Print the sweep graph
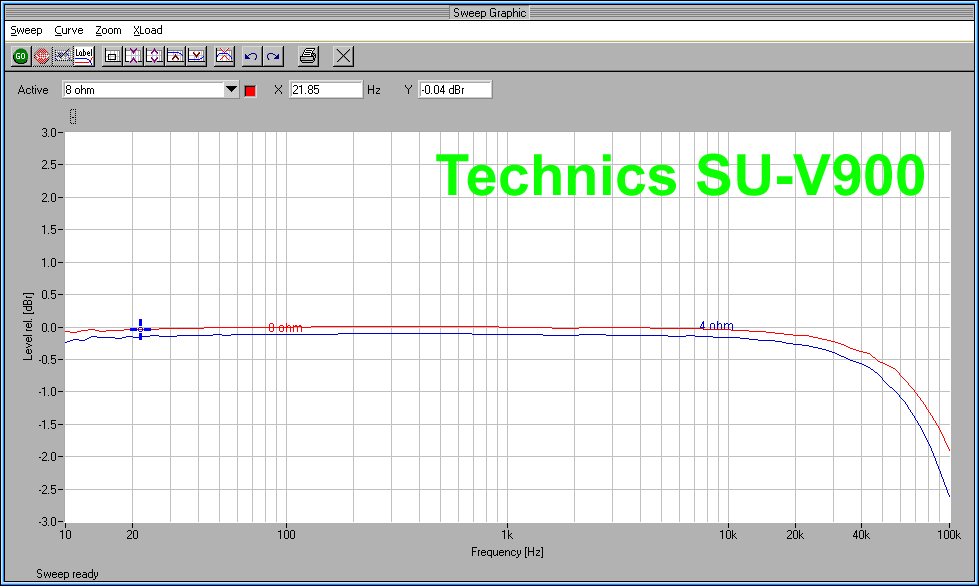Screen dimensions: 979x586 click(308, 56)
